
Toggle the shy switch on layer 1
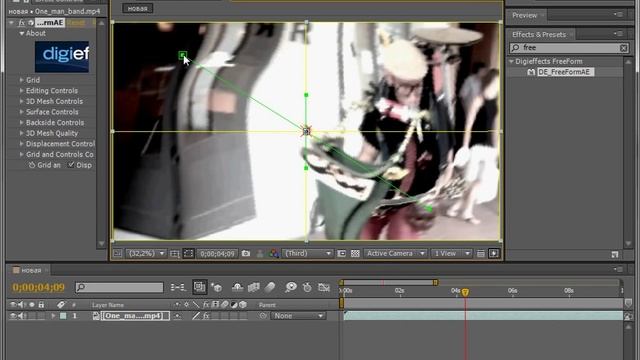(x=178, y=316)
